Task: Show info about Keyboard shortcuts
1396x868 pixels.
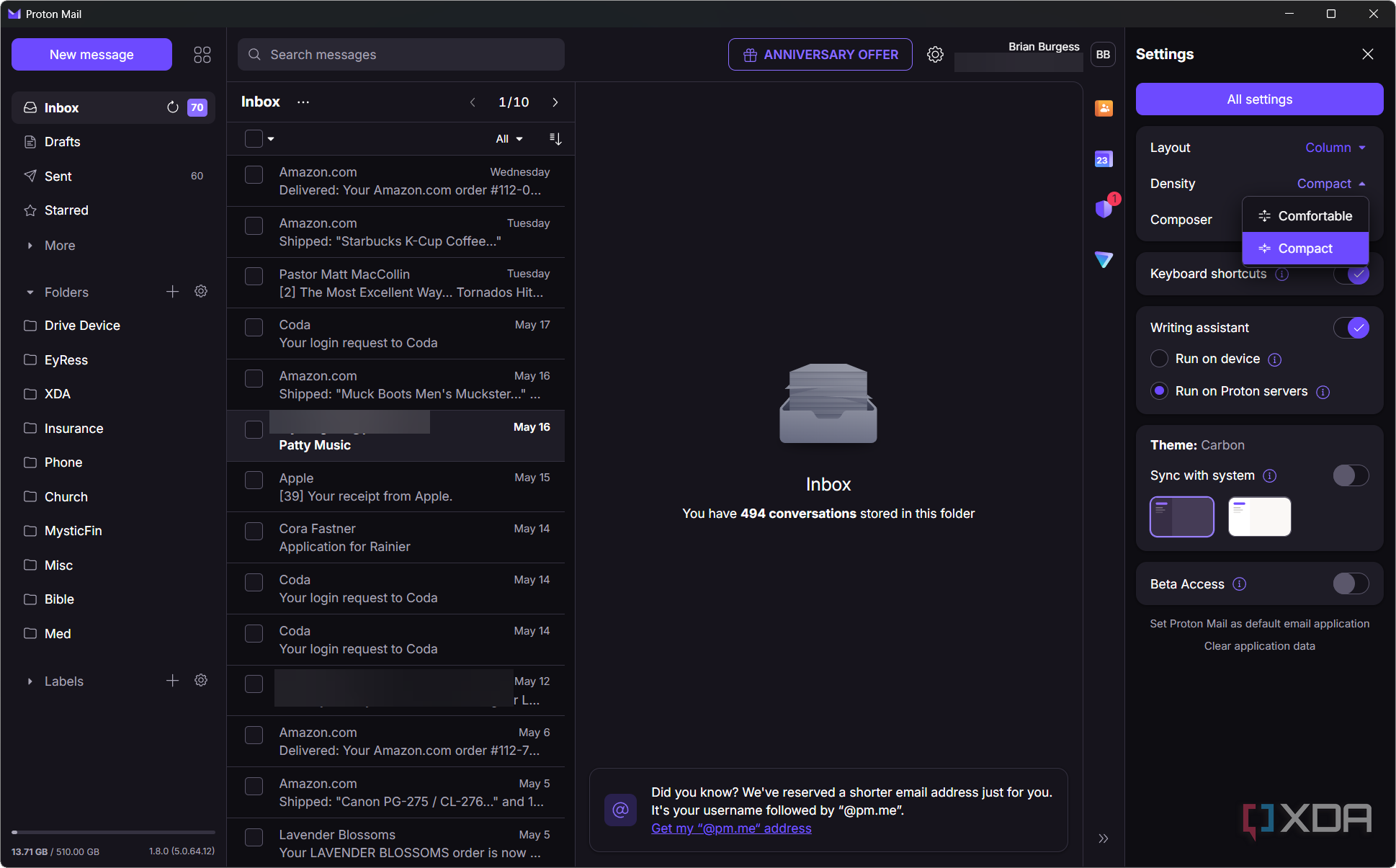Action: click(x=1282, y=274)
